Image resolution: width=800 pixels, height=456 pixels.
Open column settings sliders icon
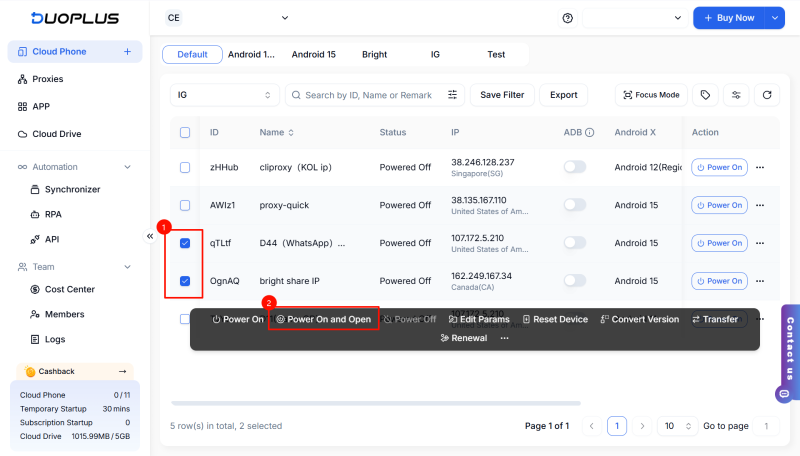pos(736,95)
